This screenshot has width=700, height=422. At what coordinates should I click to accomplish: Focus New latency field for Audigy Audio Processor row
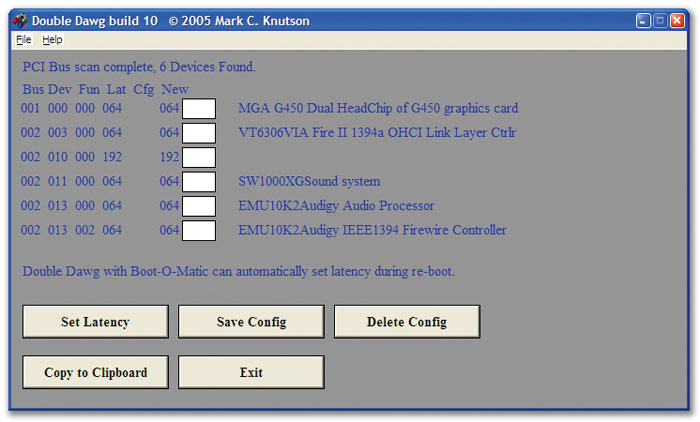click(199, 206)
